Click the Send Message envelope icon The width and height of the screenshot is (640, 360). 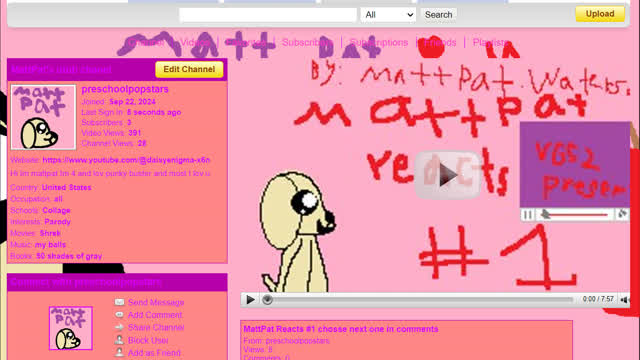[x=119, y=302]
